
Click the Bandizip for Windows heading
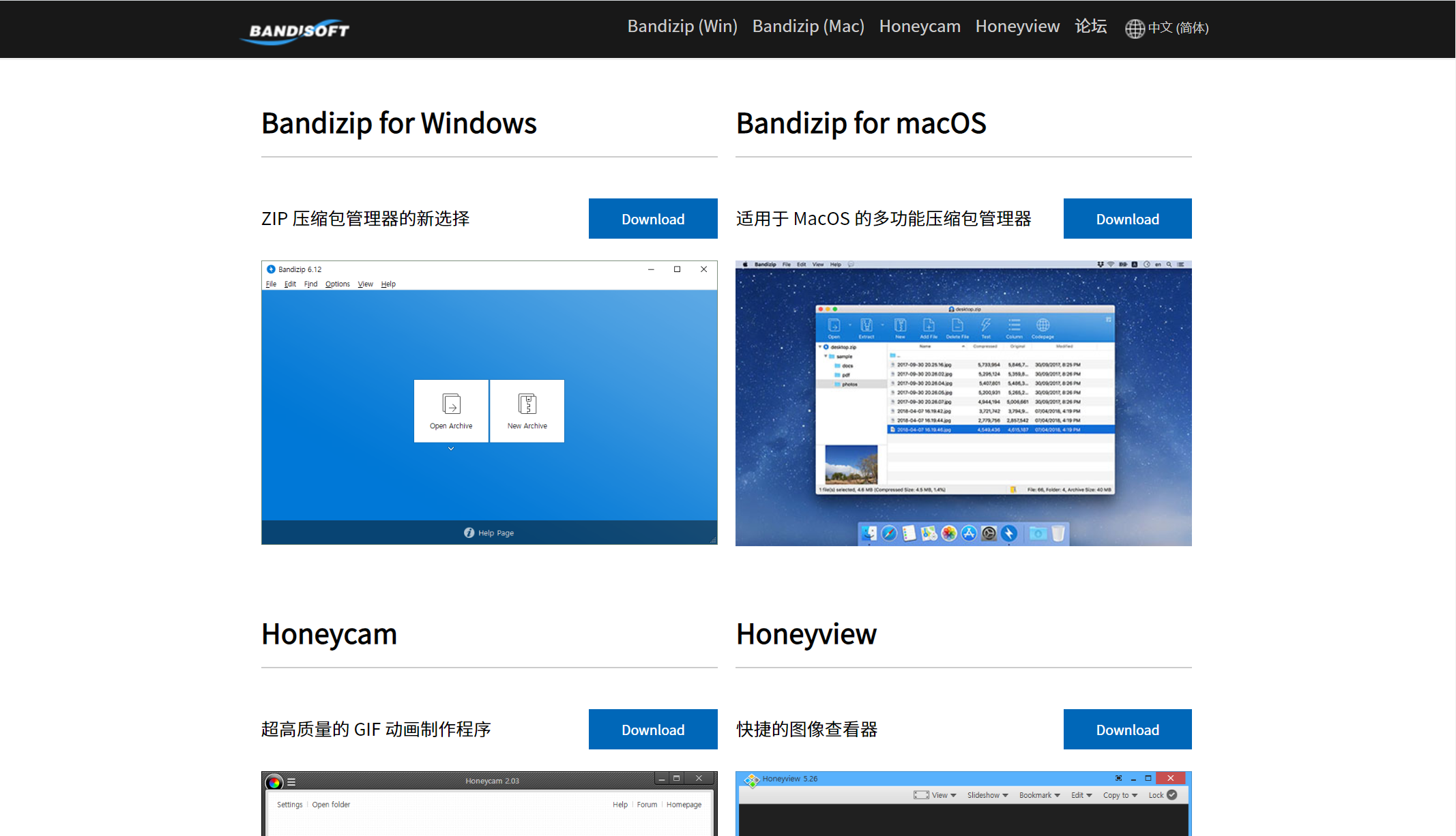pyautogui.click(x=399, y=123)
